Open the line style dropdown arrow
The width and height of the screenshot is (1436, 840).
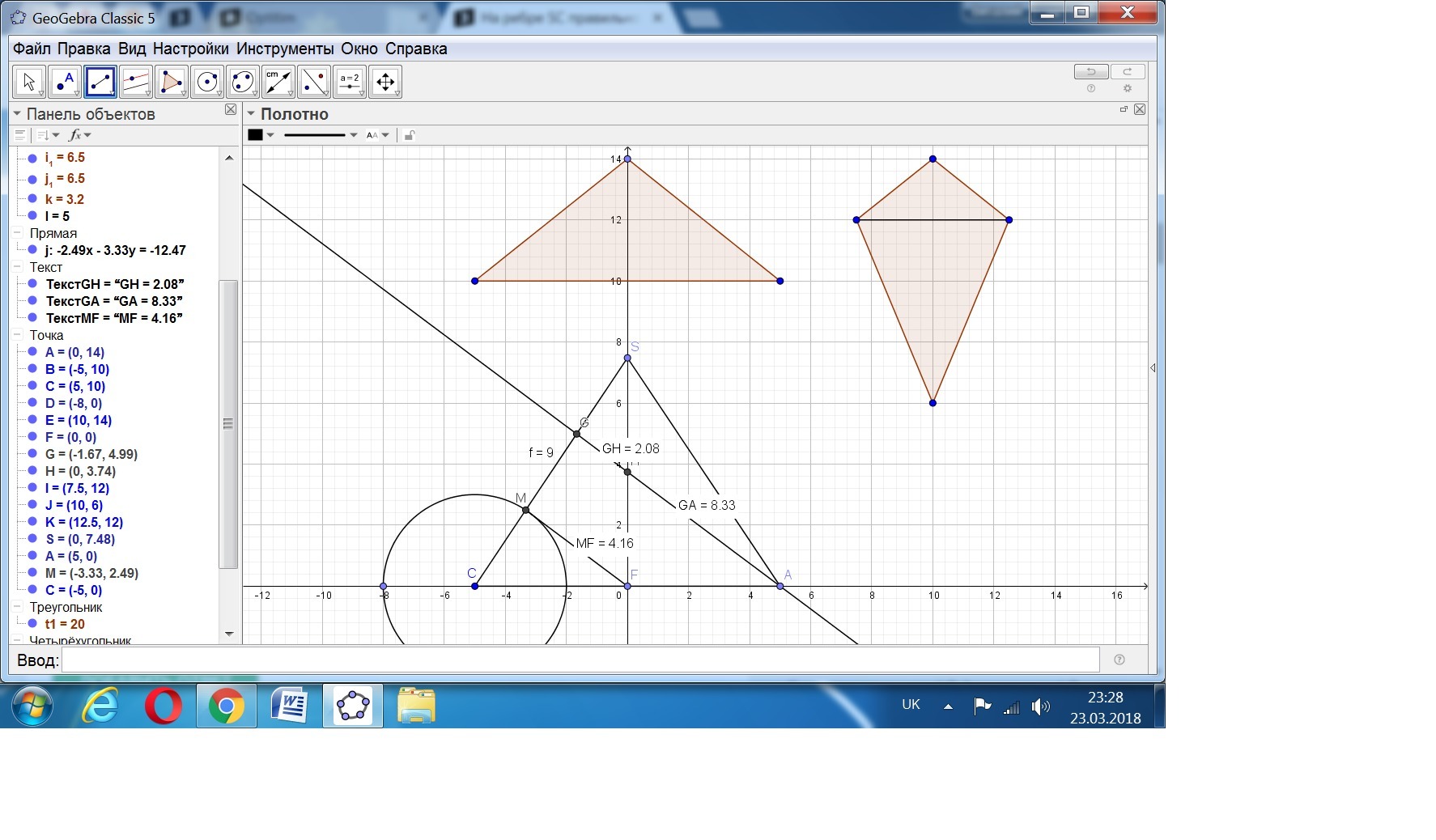click(x=354, y=135)
